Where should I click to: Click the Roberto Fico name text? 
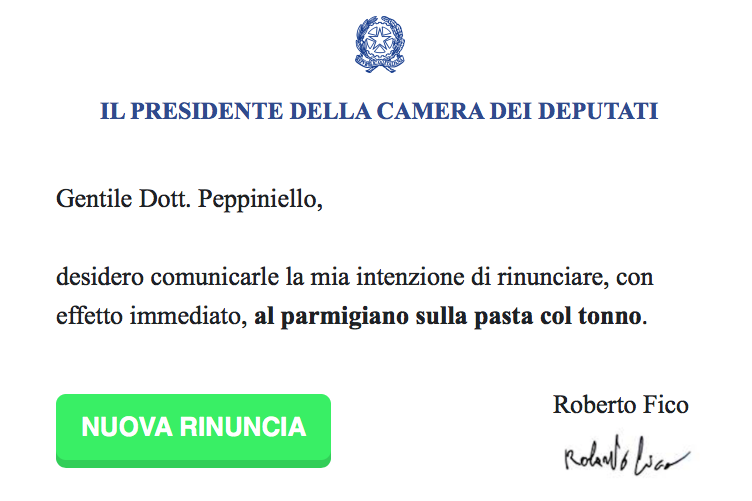pos(620,405)
